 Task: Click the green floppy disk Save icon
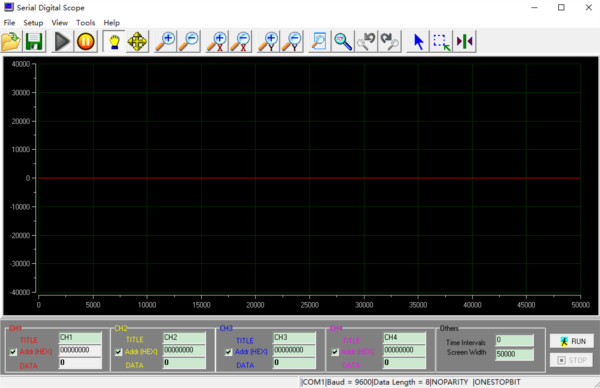[x=34, y=41]
